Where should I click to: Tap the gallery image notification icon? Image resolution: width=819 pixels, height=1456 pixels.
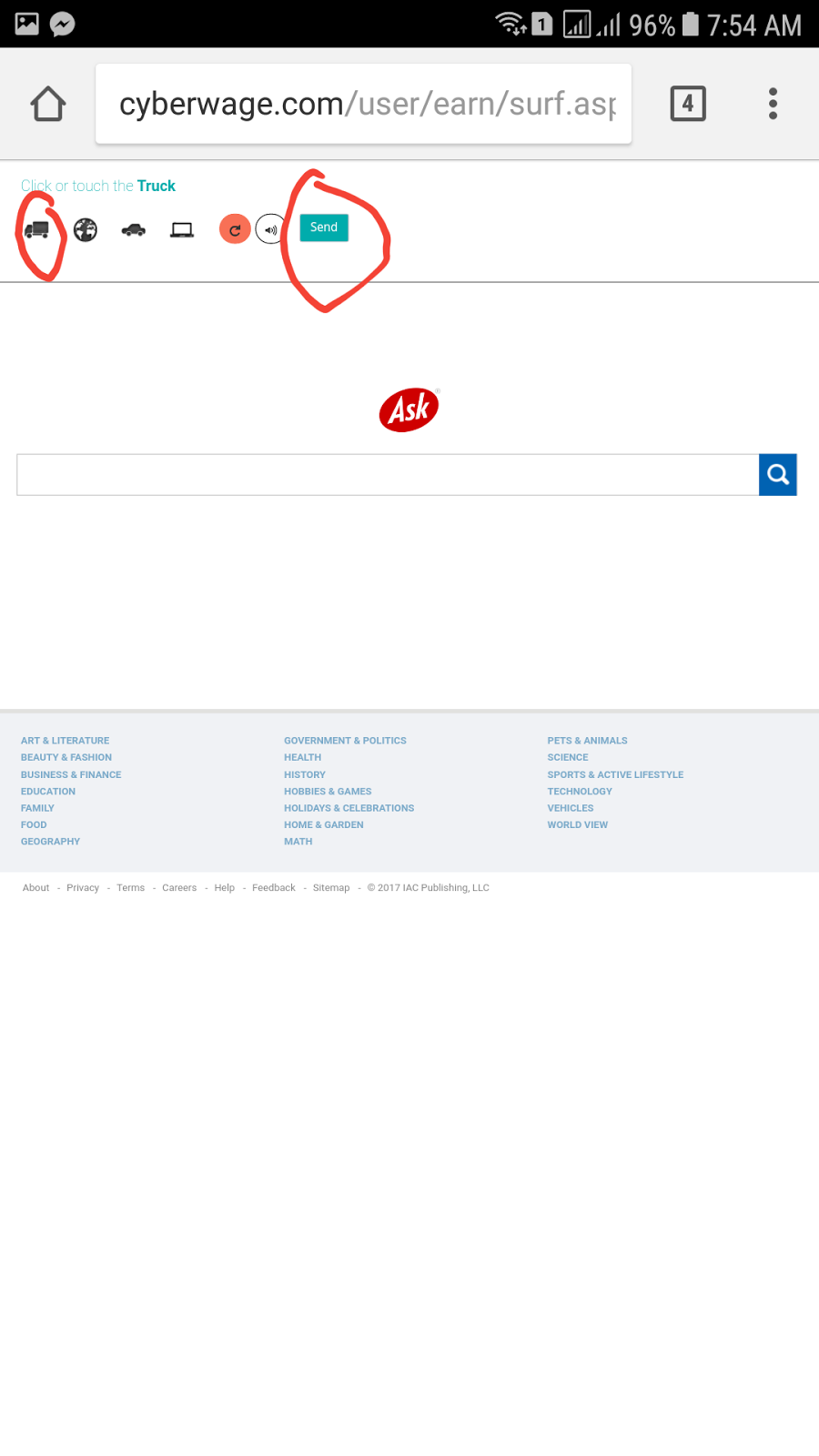27,24
